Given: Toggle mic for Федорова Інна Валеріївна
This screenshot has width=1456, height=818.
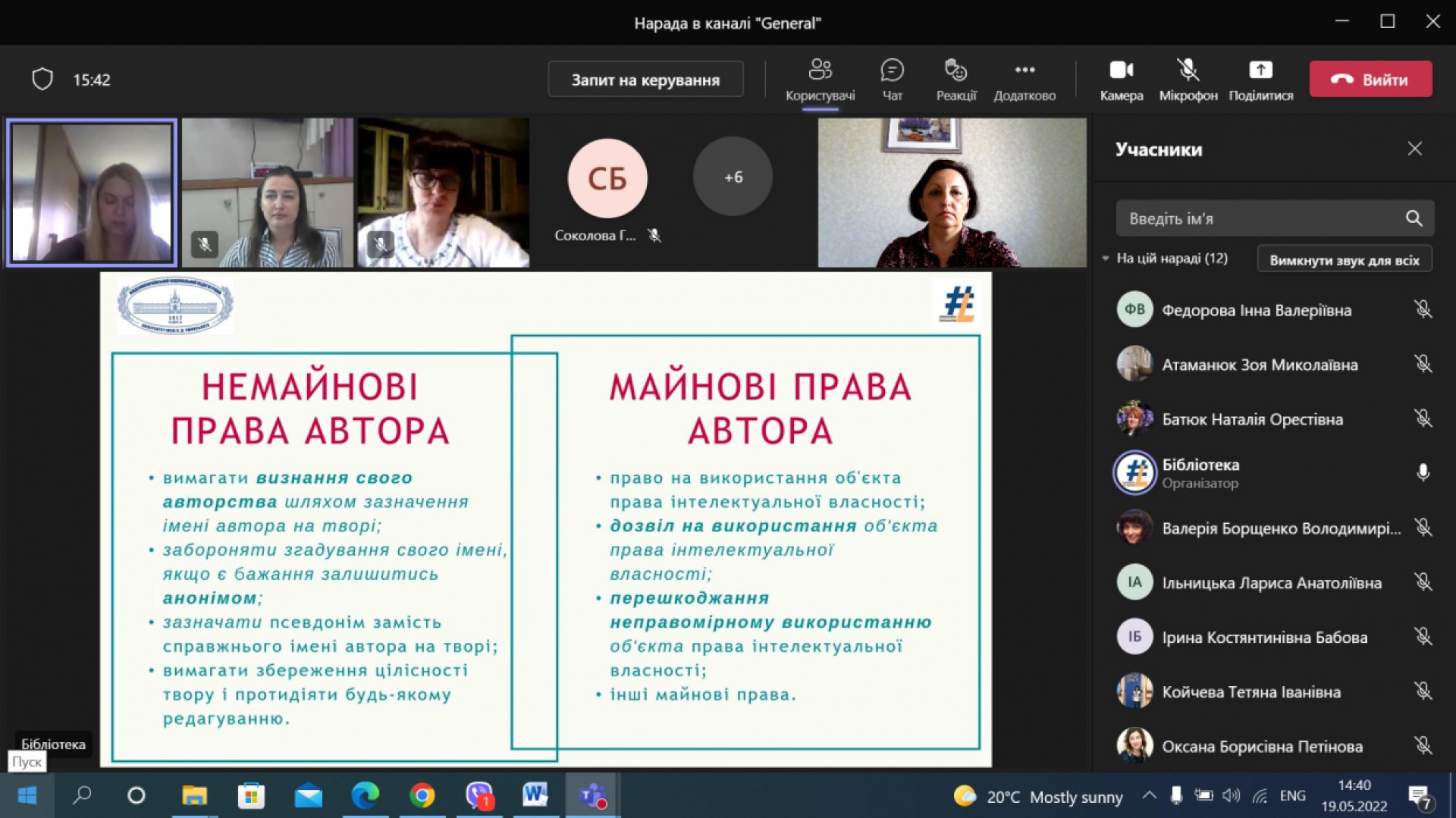Looking at the screenshot, I should point(1423,309).
